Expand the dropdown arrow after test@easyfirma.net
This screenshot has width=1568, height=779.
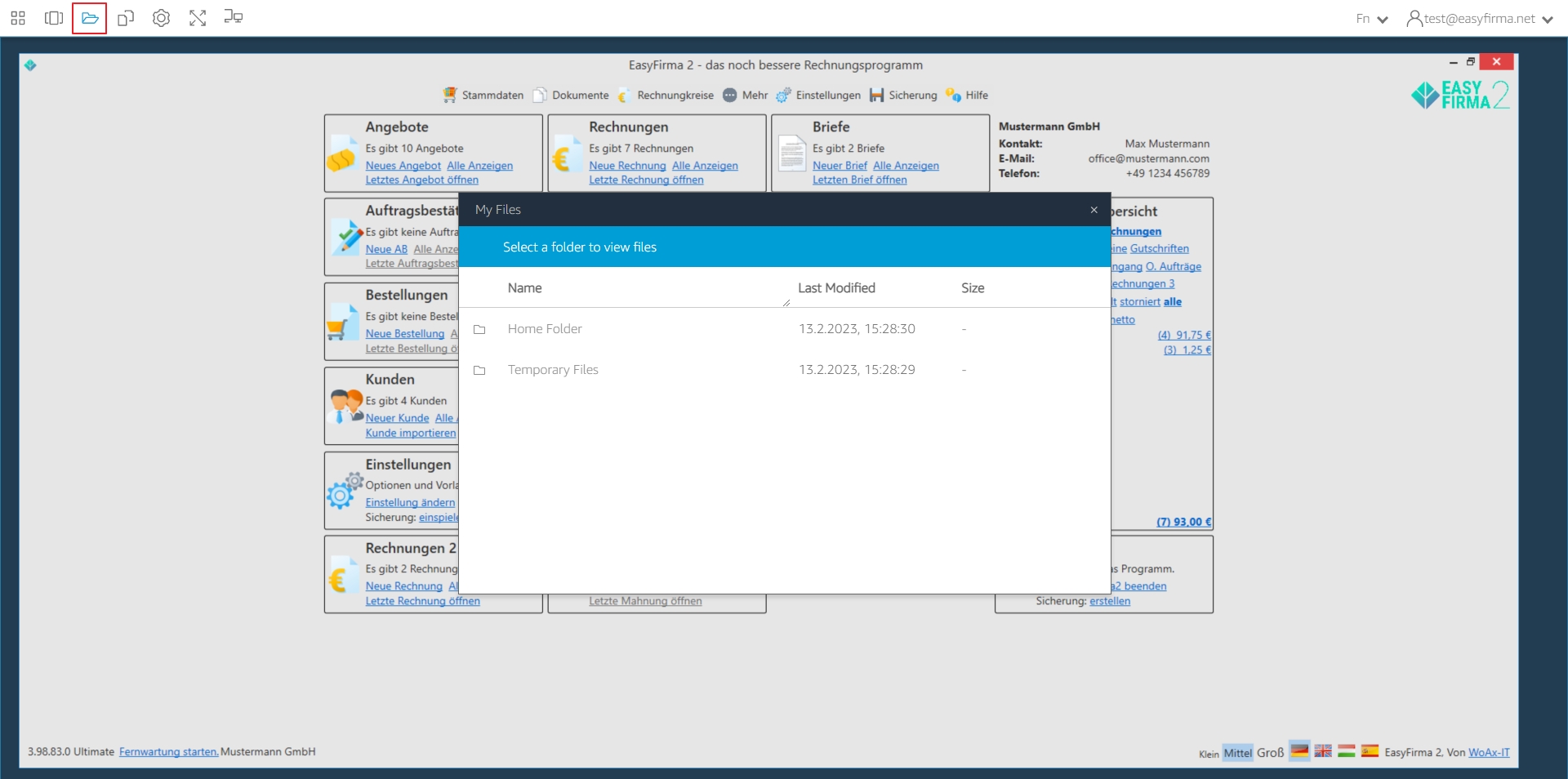click(x=1548, y=20)
